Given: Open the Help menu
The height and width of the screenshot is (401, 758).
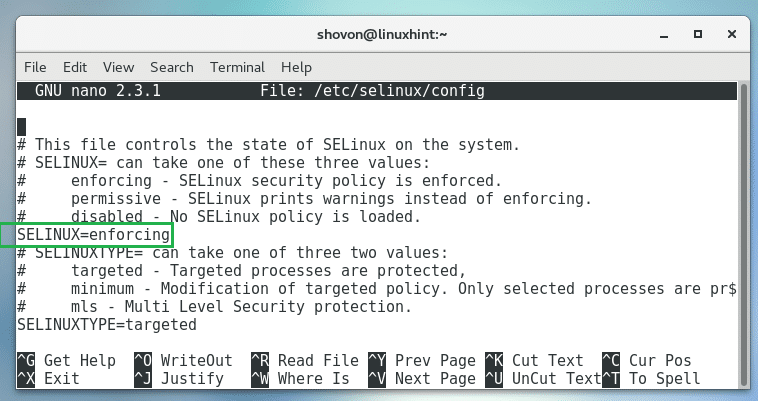Looking at the screenshot, I should pos(297,67).
